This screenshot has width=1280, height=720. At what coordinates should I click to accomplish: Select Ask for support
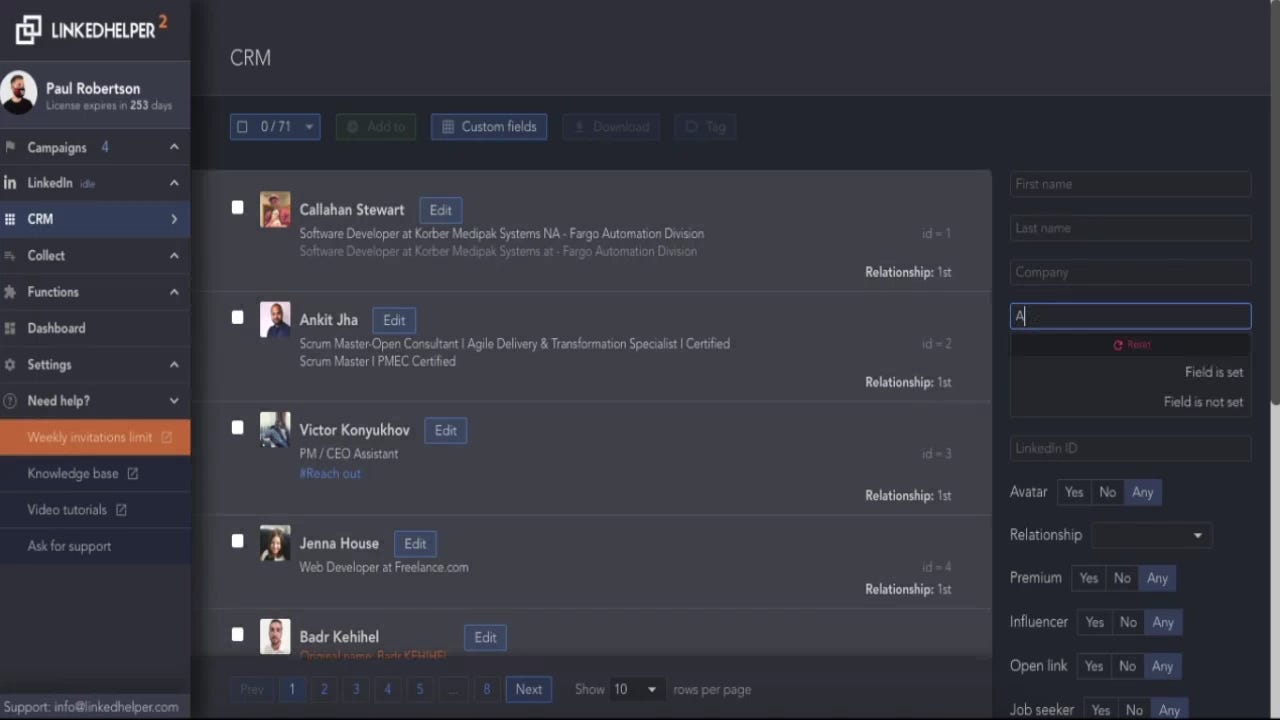coord(95,546)
